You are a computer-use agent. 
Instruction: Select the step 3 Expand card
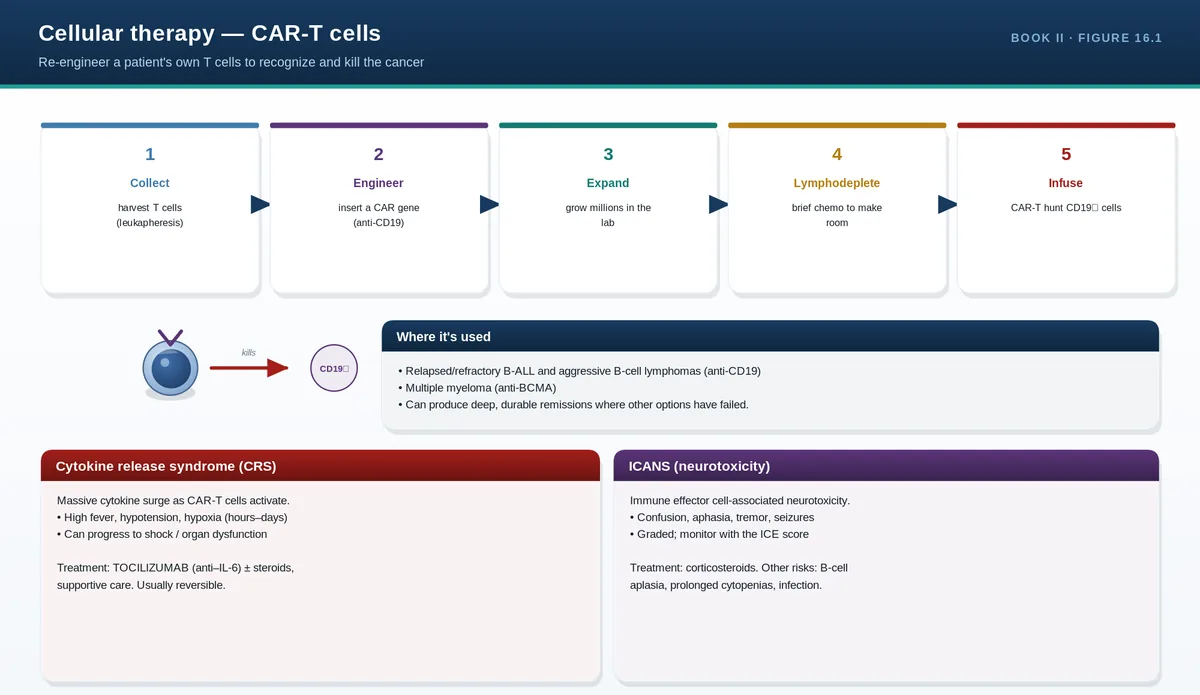[608, 208]
